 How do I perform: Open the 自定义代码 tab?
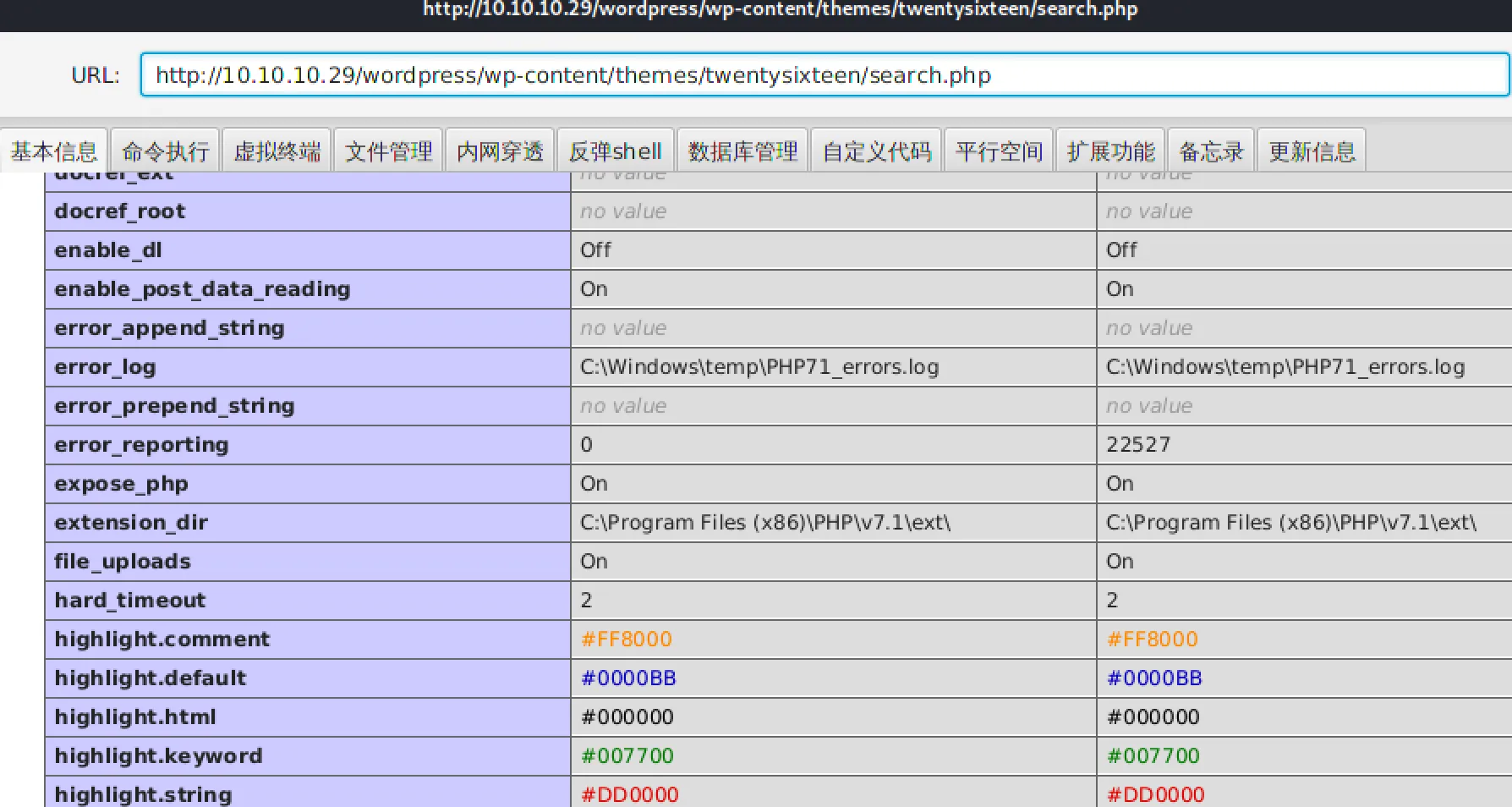pyautogui.click(x=877, y=151)
